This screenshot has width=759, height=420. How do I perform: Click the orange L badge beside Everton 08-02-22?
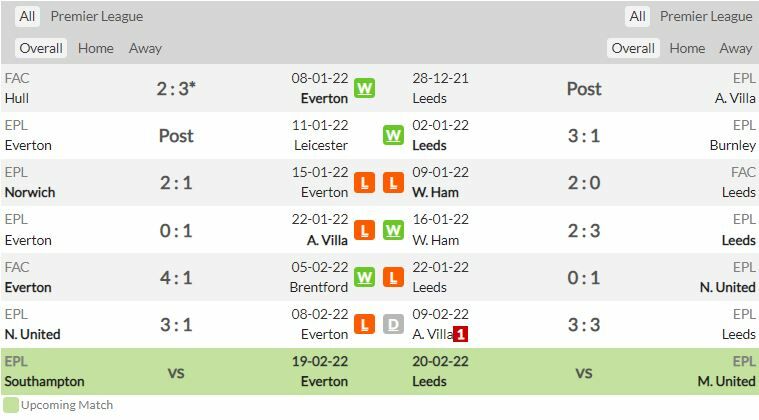(x=364, y=324)
